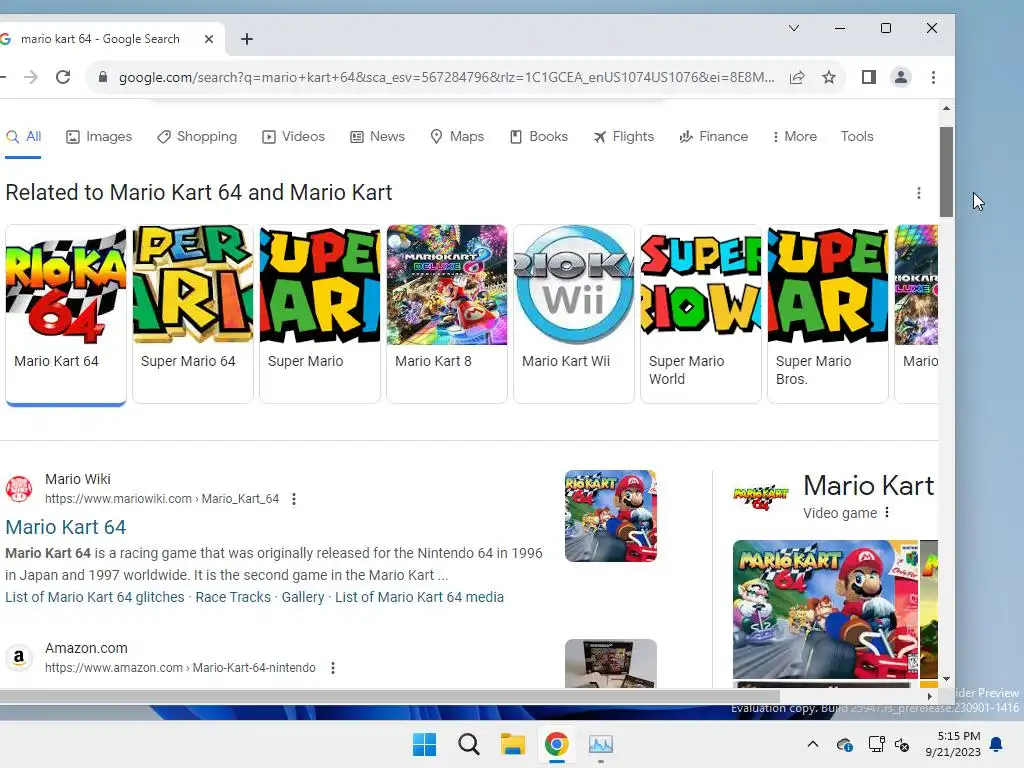1024x768 pixels.
Task: Open the Race Tracks sitelink
Action: click(233, 597)
